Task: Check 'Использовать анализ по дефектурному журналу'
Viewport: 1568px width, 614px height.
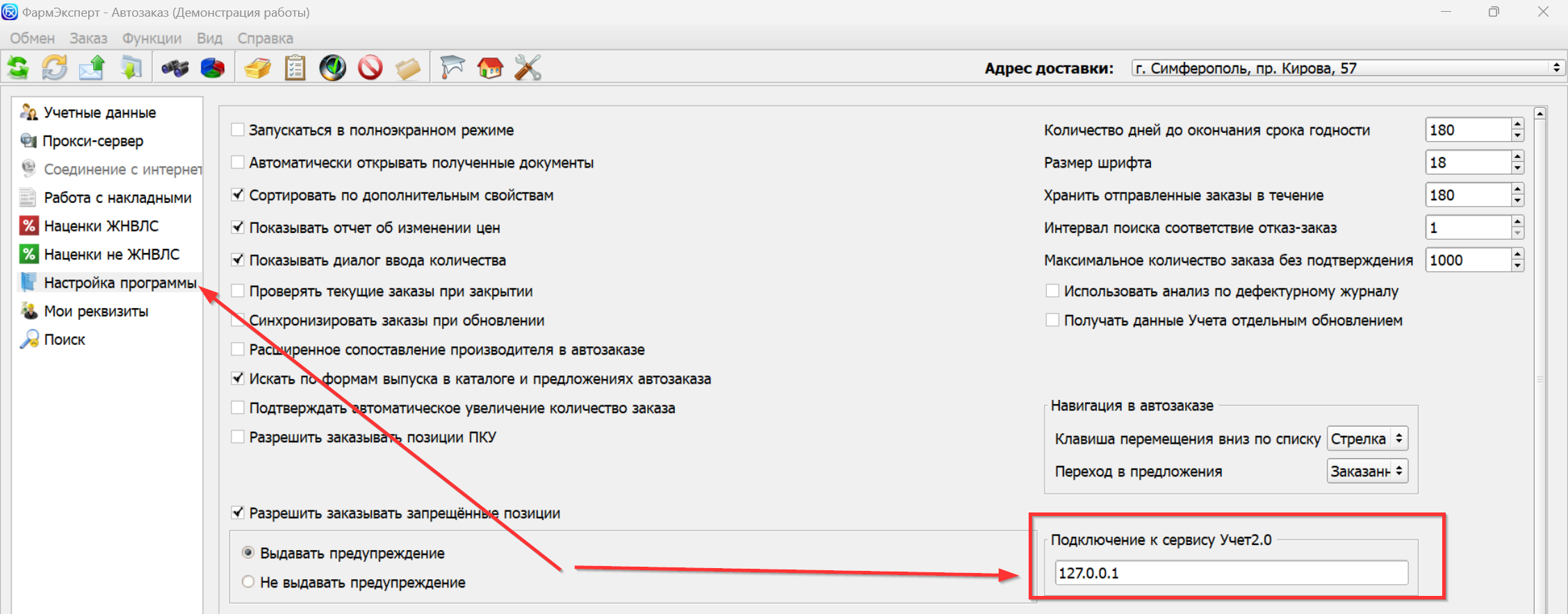Action: [1052, 291]
